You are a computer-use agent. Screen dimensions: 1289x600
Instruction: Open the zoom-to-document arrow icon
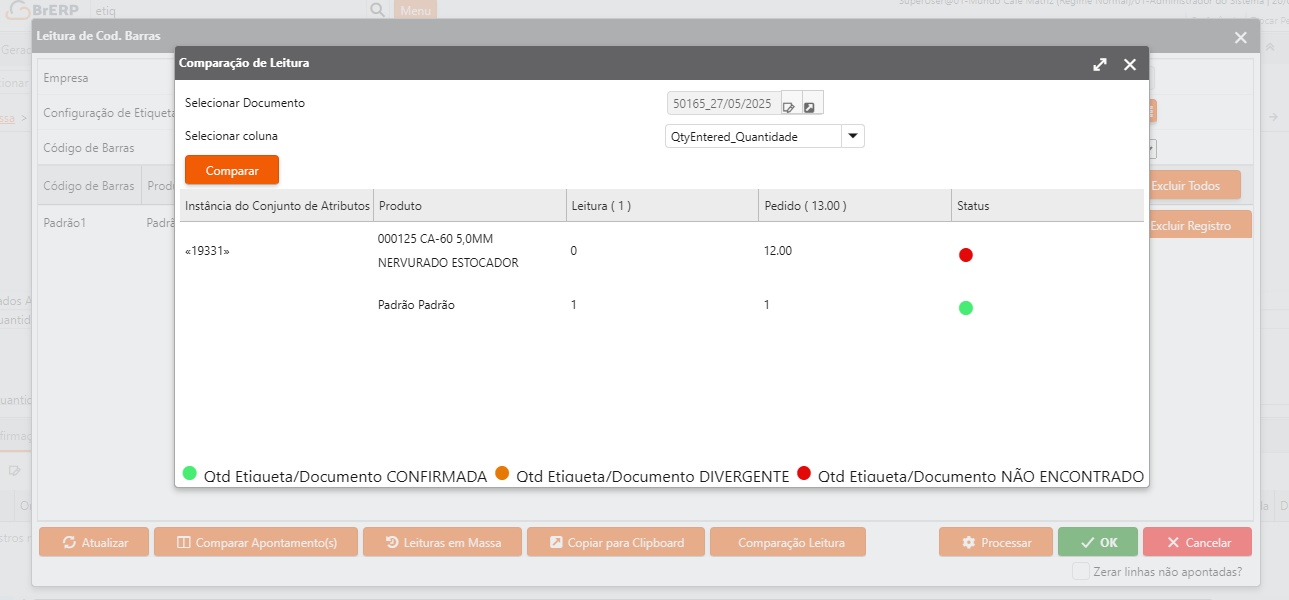810,104
